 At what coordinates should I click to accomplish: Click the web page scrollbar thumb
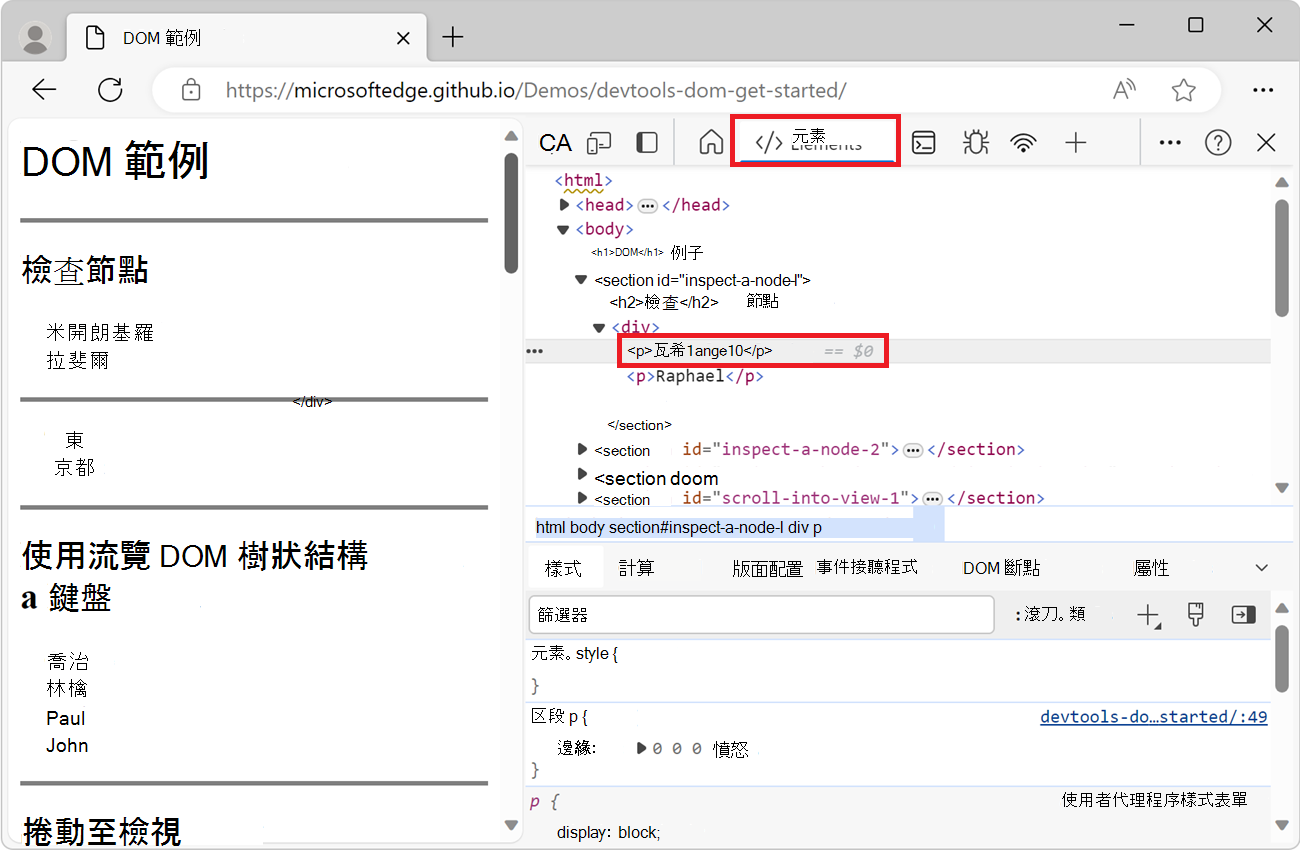(x=511, y=212)
